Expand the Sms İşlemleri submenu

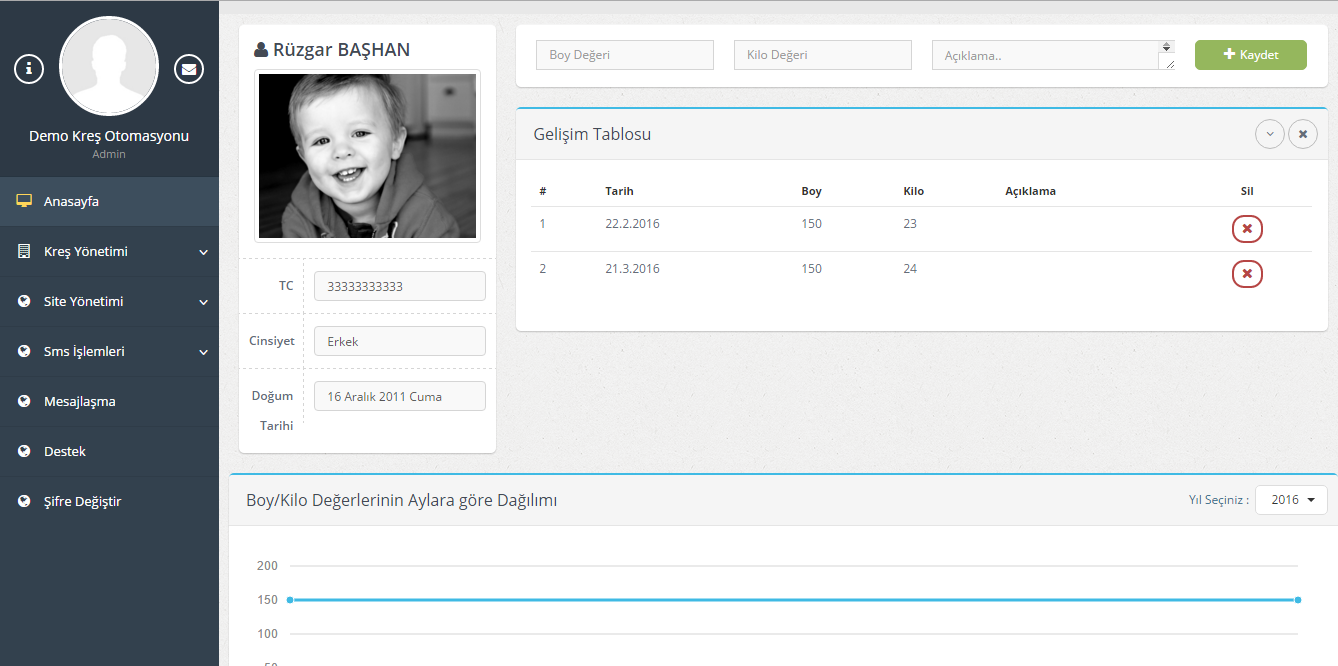coord(203,352)
